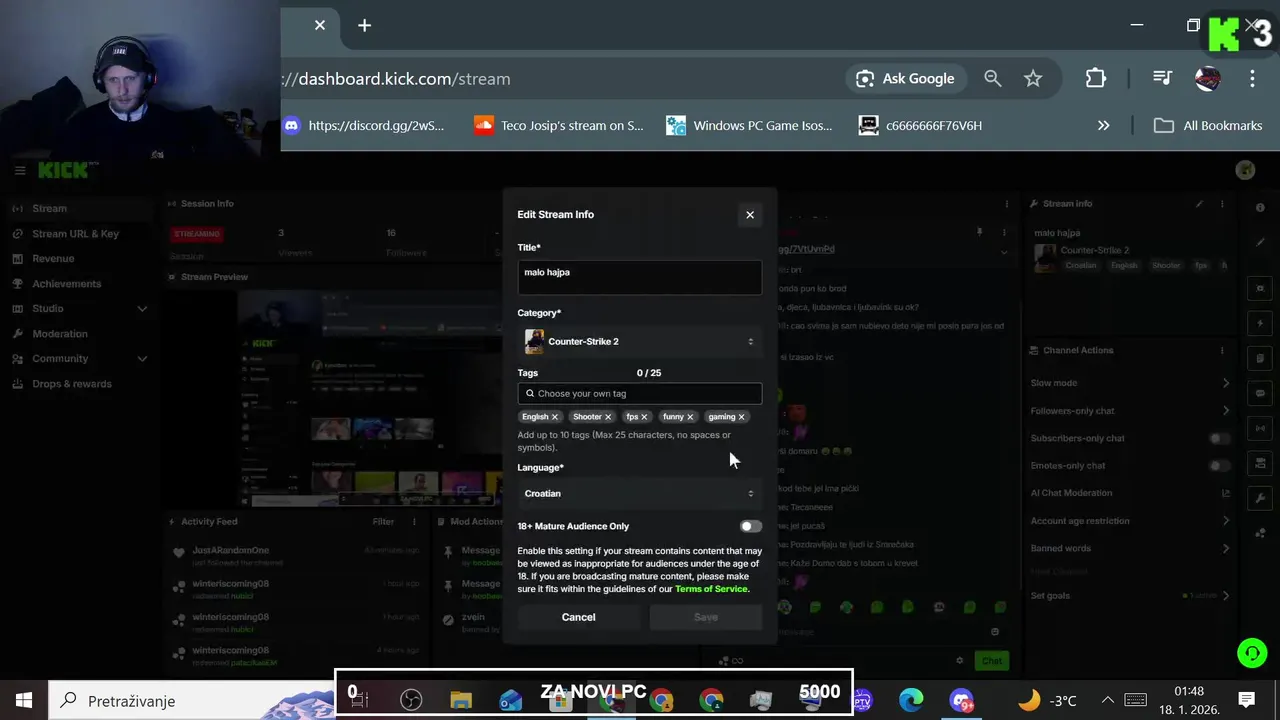Open the profile avatar in Kick header
The image size is (1280, 720).
coord(1245,171)
